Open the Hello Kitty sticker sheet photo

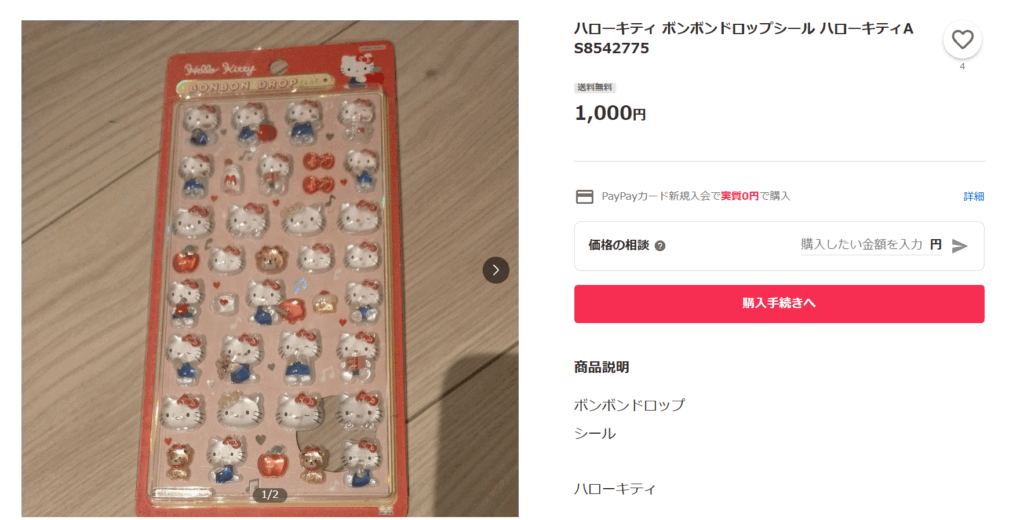270,268
